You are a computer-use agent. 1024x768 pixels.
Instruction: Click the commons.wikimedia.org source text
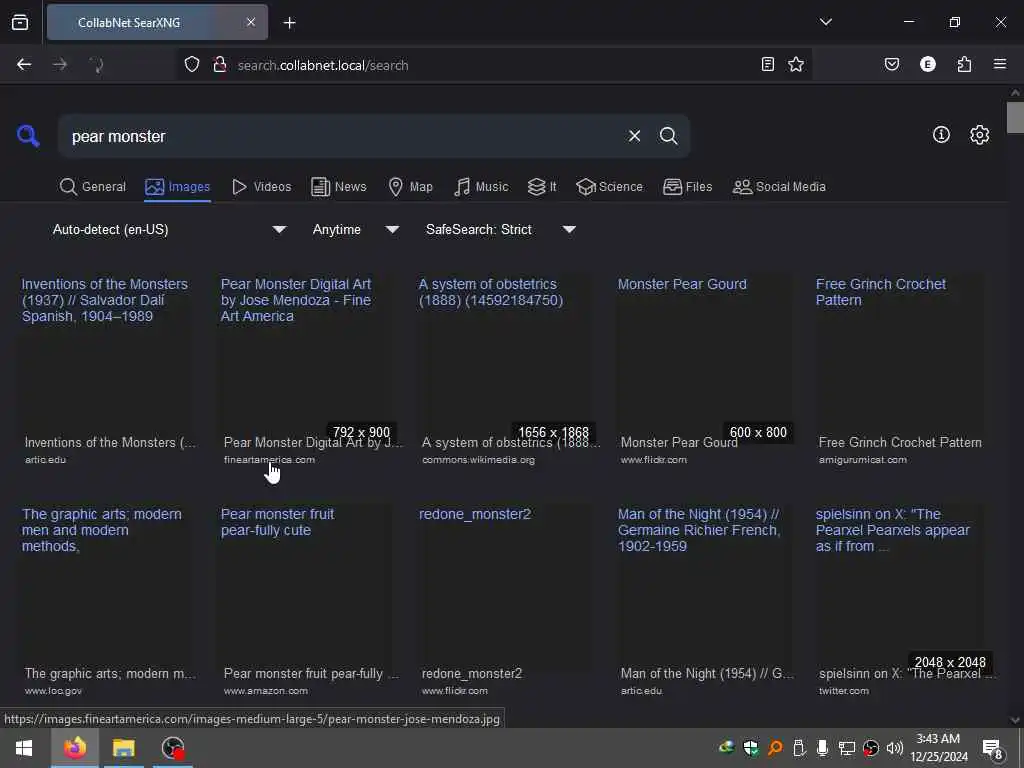pyautogui.click(x=479, y=460)
